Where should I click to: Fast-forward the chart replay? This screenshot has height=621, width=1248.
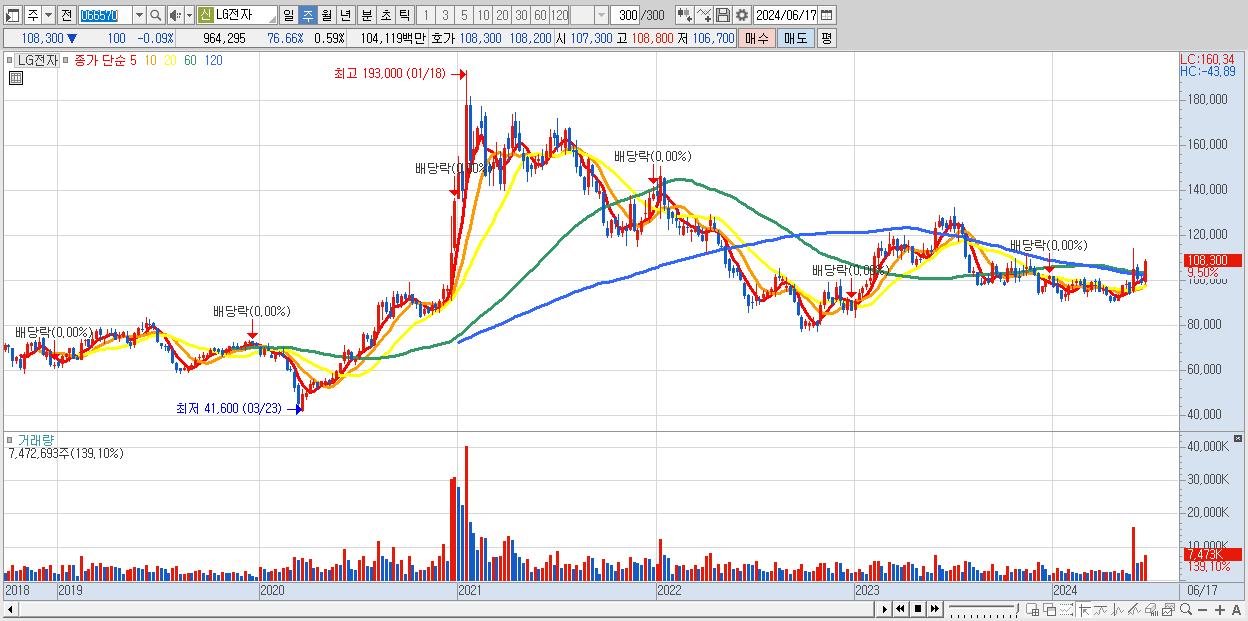click(x=934, y=609)
